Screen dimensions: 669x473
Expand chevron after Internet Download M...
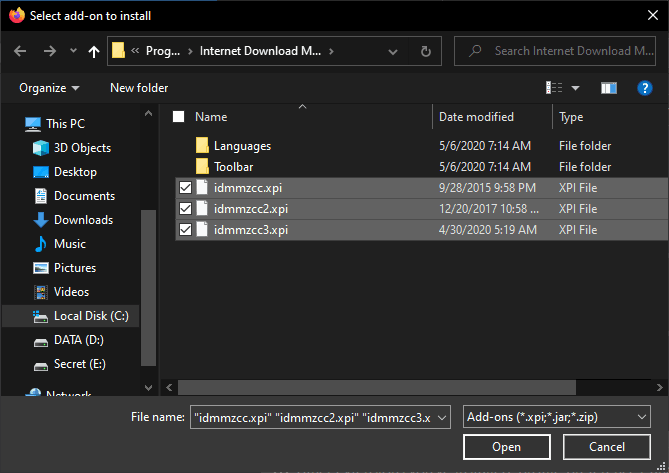(331, 52)
